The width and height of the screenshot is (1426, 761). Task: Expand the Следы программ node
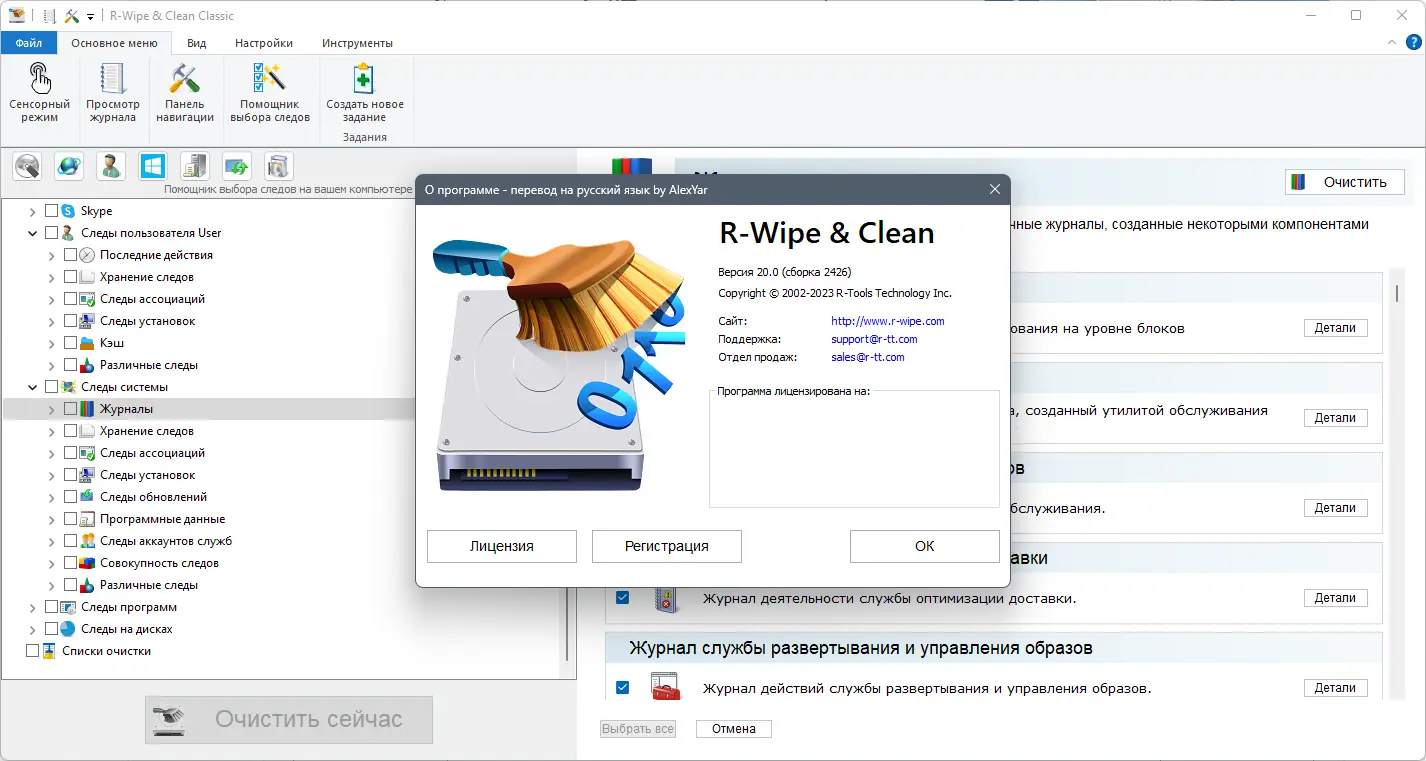[x=32, y=607]
